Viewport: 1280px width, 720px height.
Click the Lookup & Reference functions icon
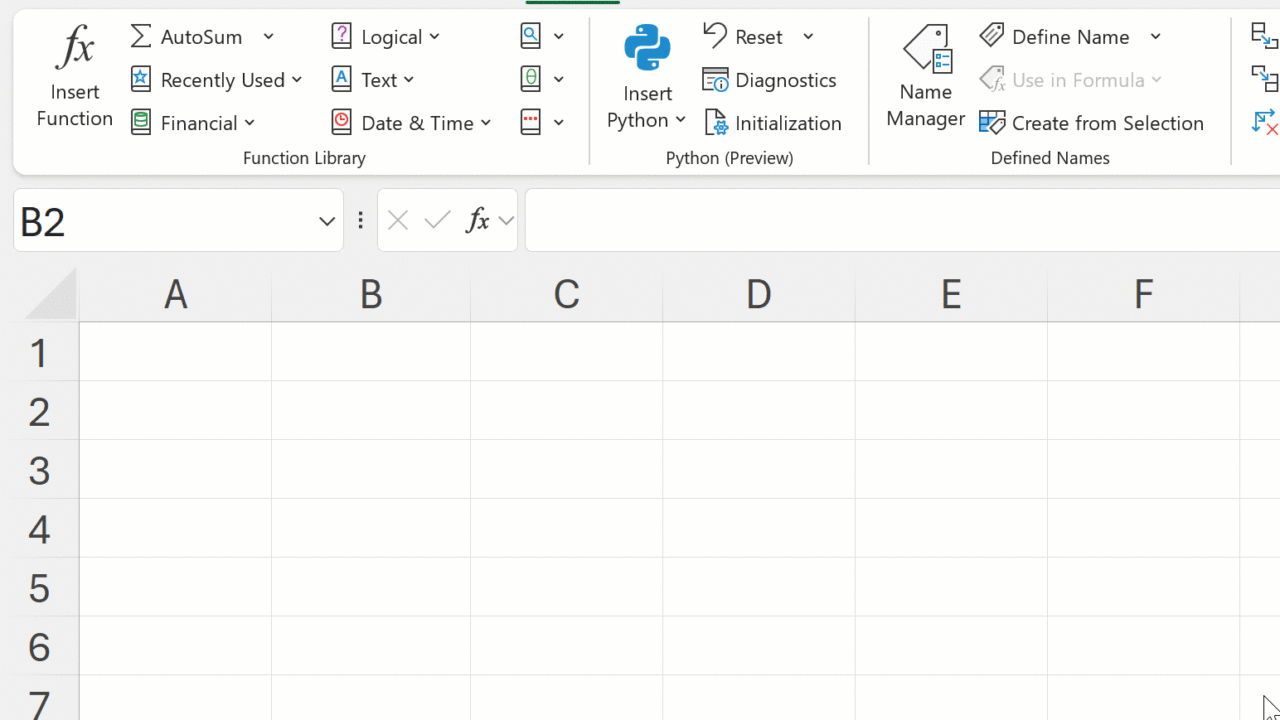tap(531, 37)
